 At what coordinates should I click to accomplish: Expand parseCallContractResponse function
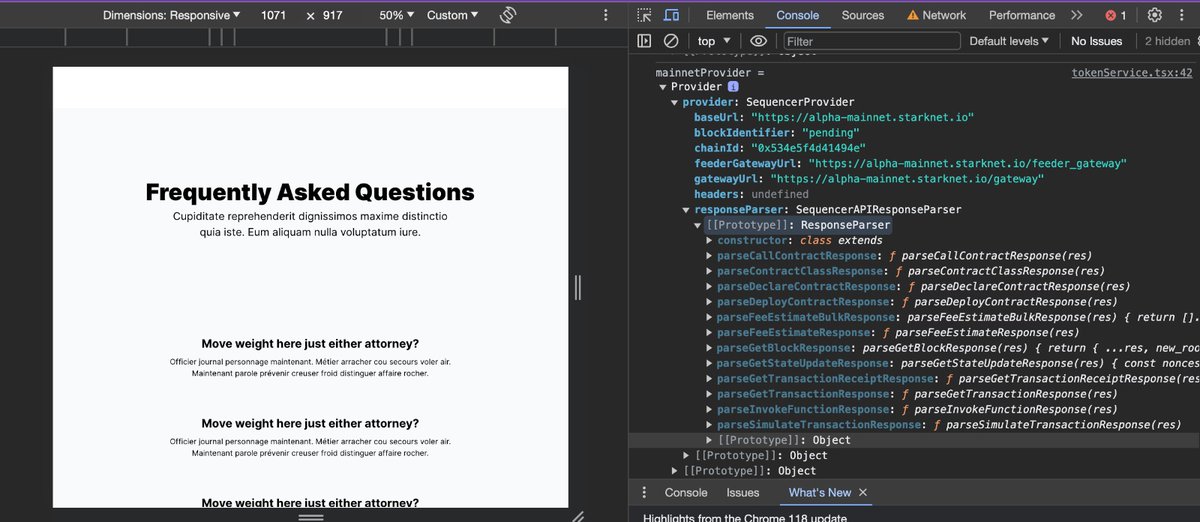click(710, 256)
